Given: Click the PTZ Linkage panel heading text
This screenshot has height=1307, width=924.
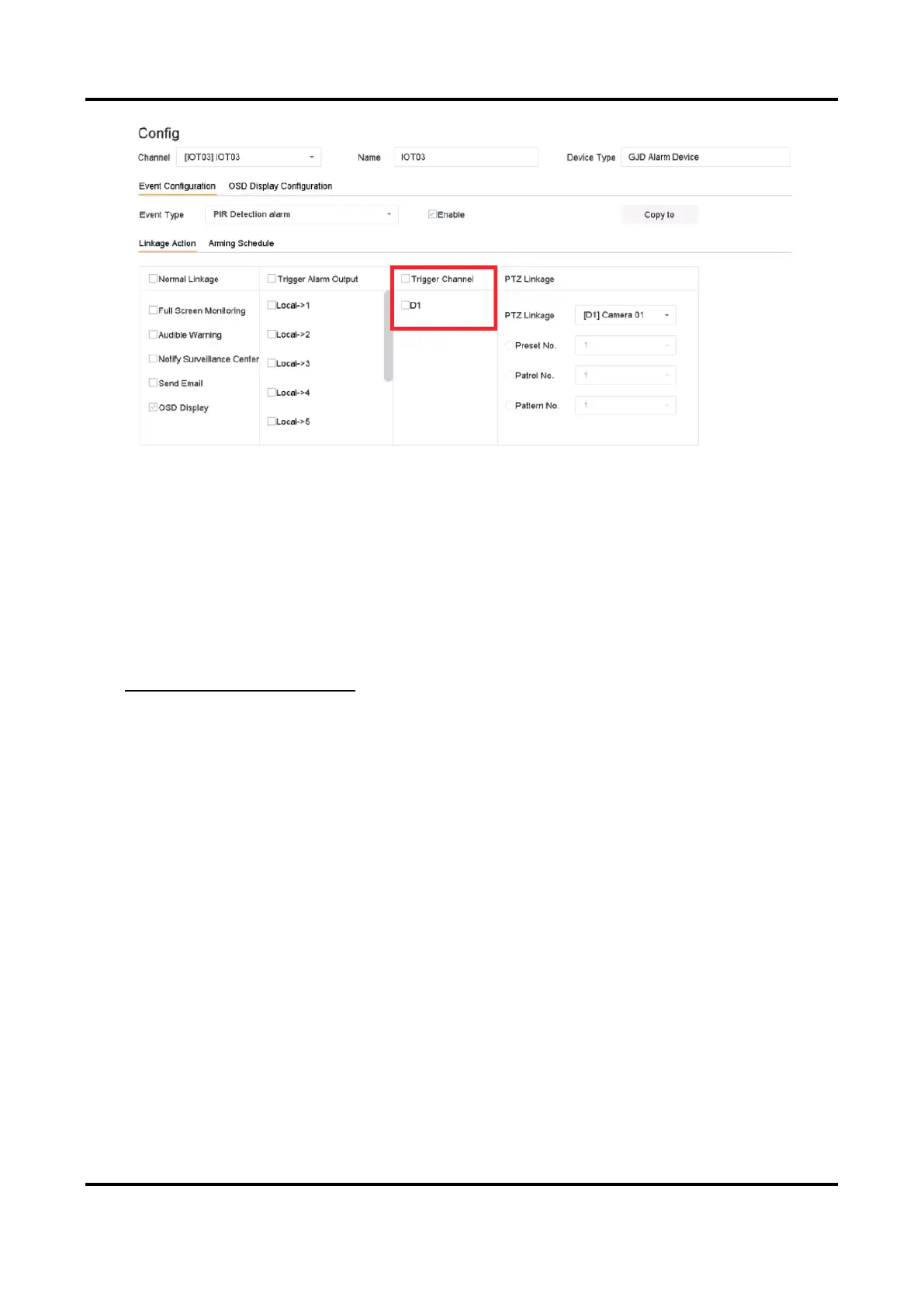Looking at the screenshot, I should [x=529, y=279].
